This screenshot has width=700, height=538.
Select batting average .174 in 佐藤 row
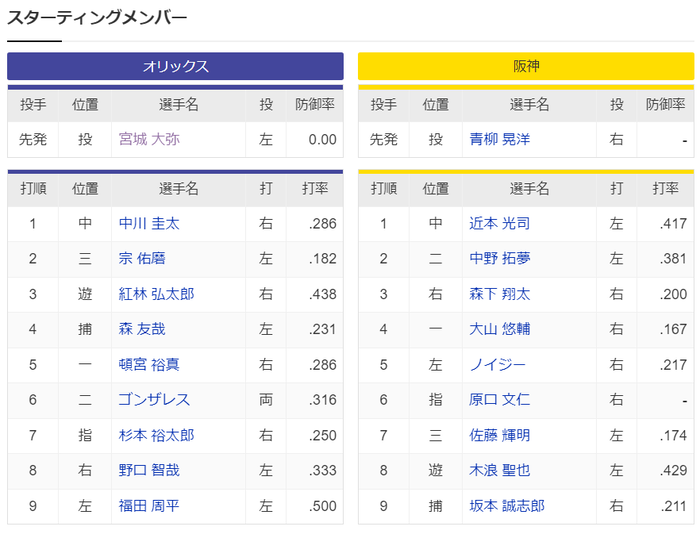[673, 435]
